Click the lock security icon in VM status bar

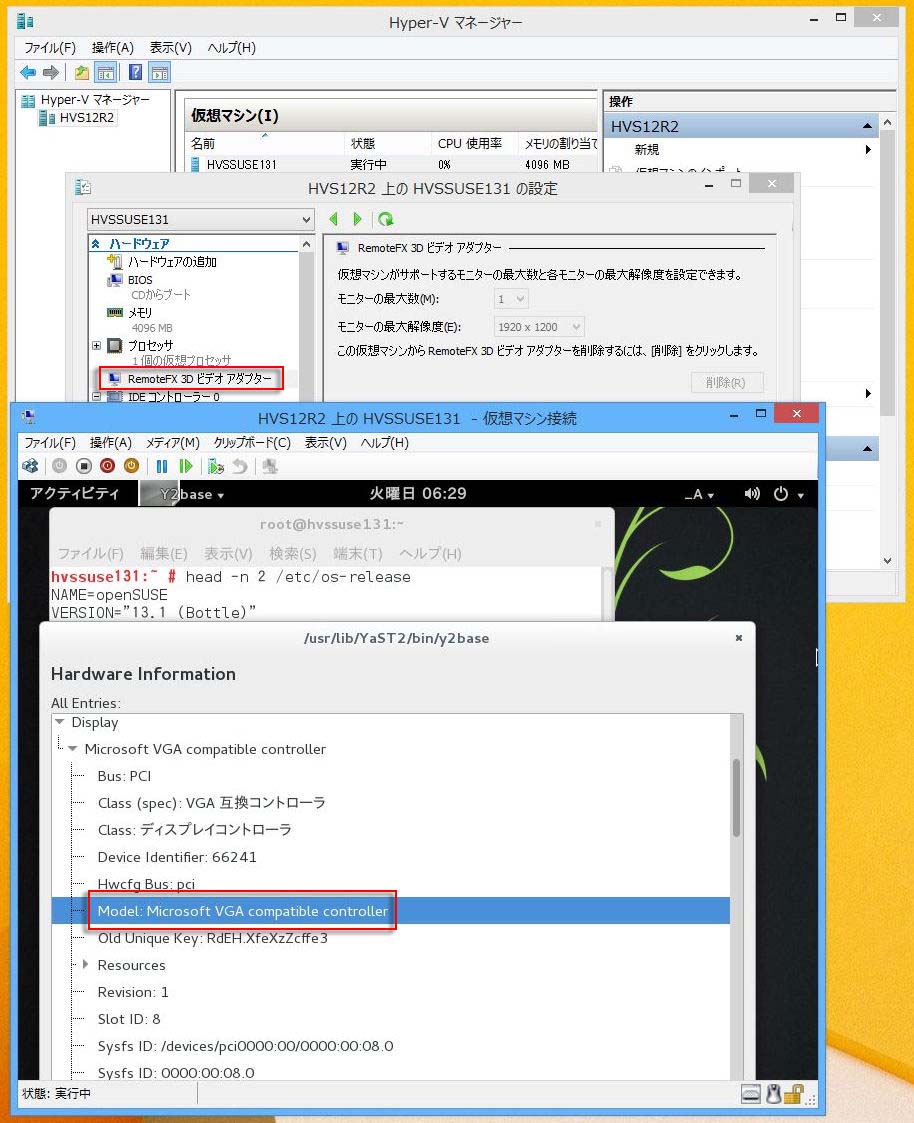click(794, 1094)
